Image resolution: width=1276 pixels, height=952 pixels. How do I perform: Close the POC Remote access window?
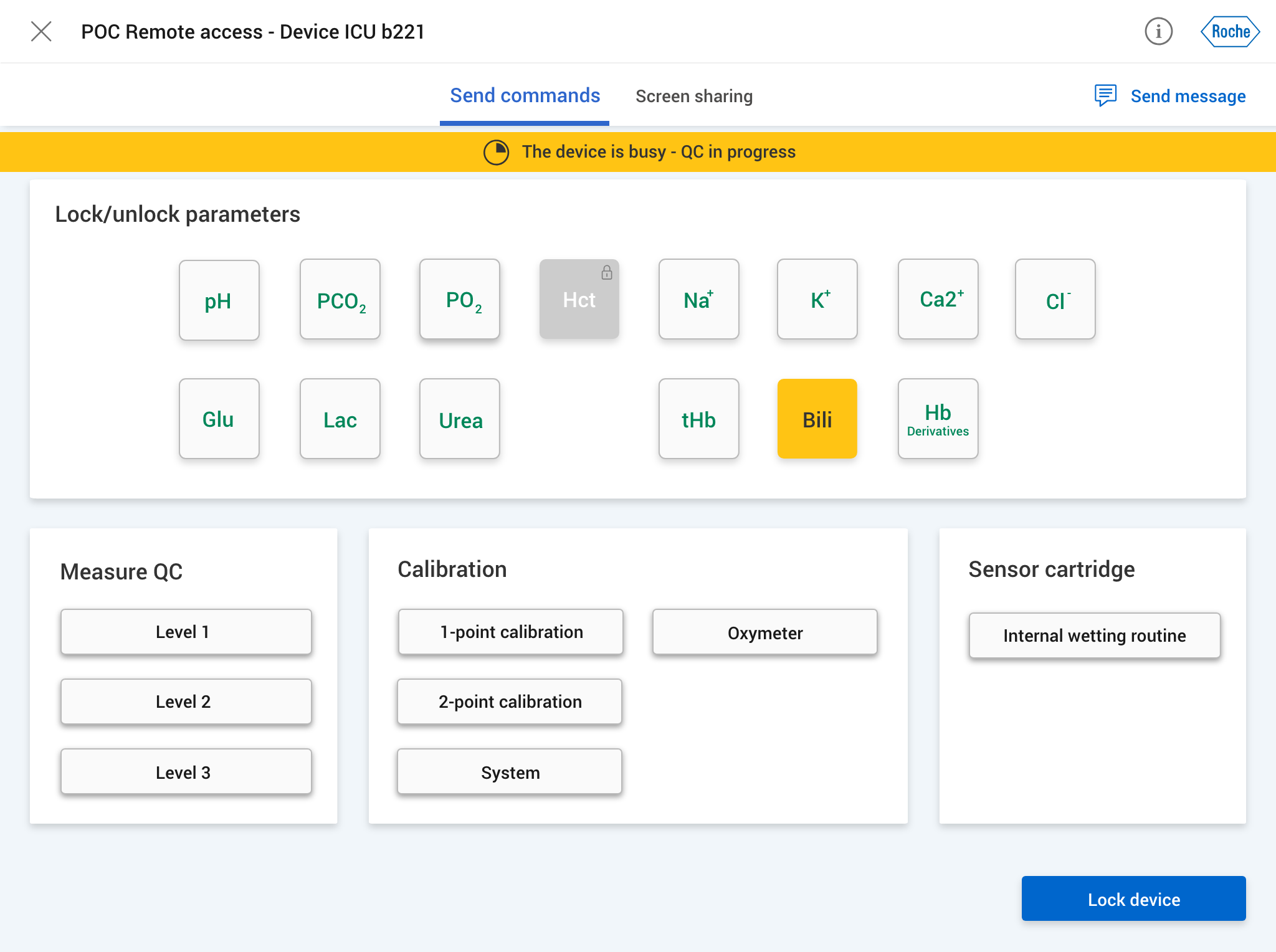pyautogui.click(x=41, y=31)
